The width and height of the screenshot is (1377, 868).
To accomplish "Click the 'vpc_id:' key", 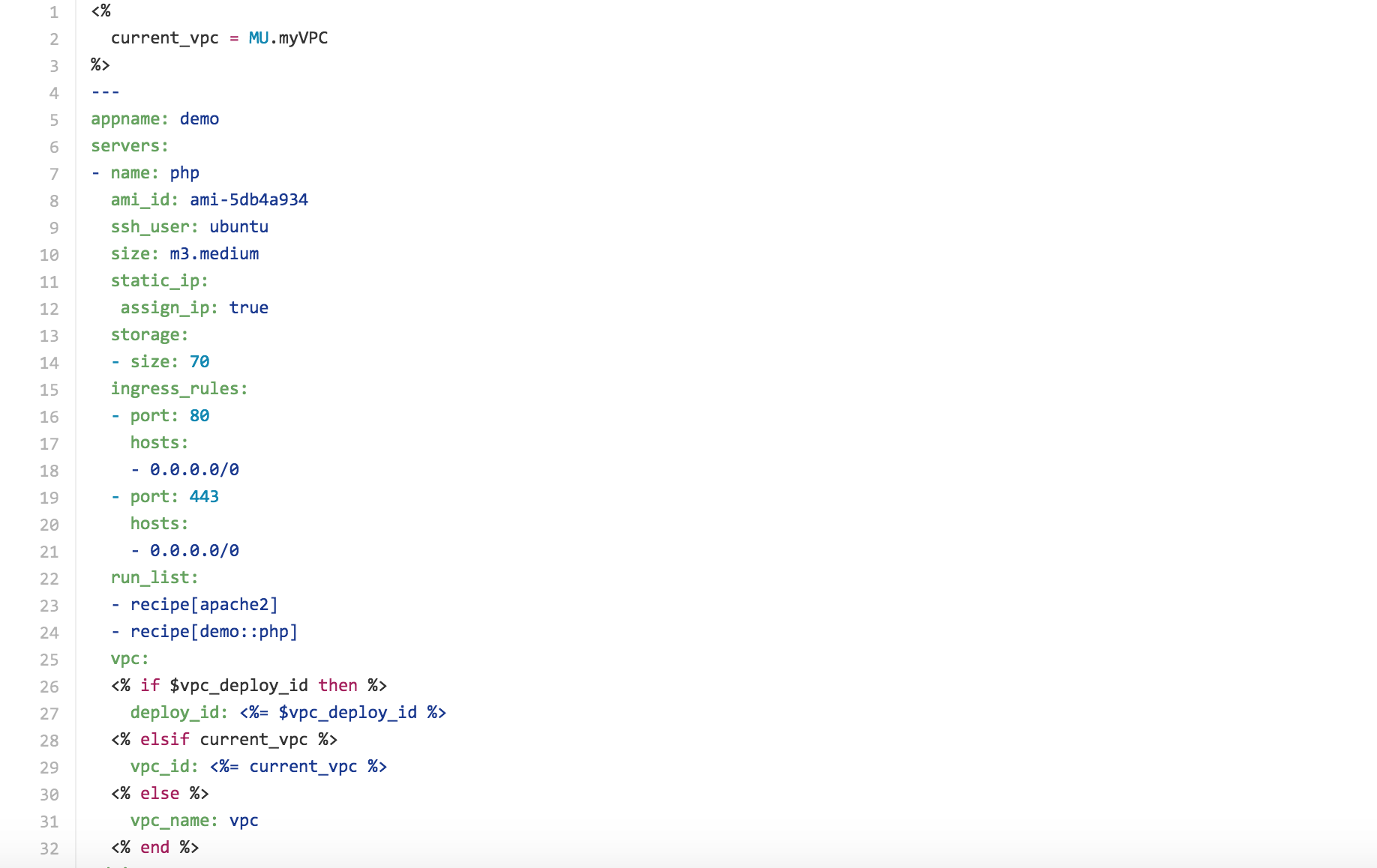I will [x=165, y=767].
